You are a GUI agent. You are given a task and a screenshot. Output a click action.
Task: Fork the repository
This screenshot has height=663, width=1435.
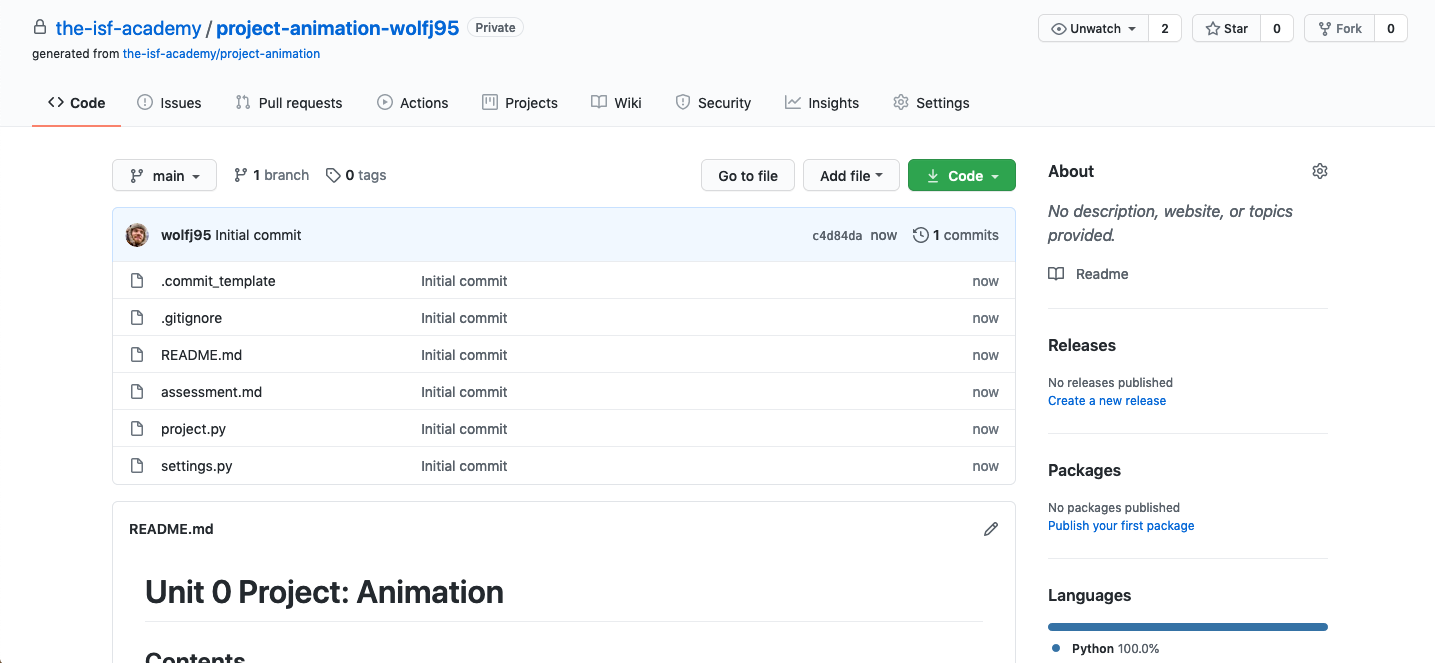[1339, 29]
